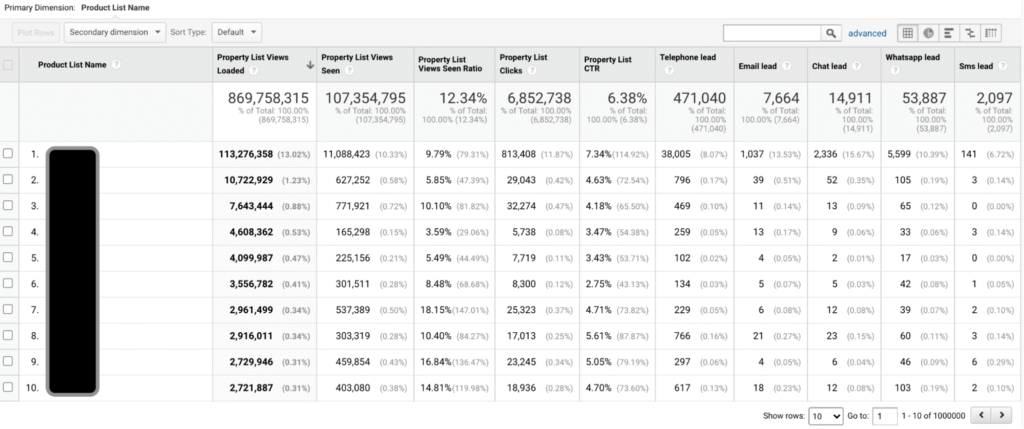
Task: Click help icon beside Email lead header
Action: [x=786, y=66]
